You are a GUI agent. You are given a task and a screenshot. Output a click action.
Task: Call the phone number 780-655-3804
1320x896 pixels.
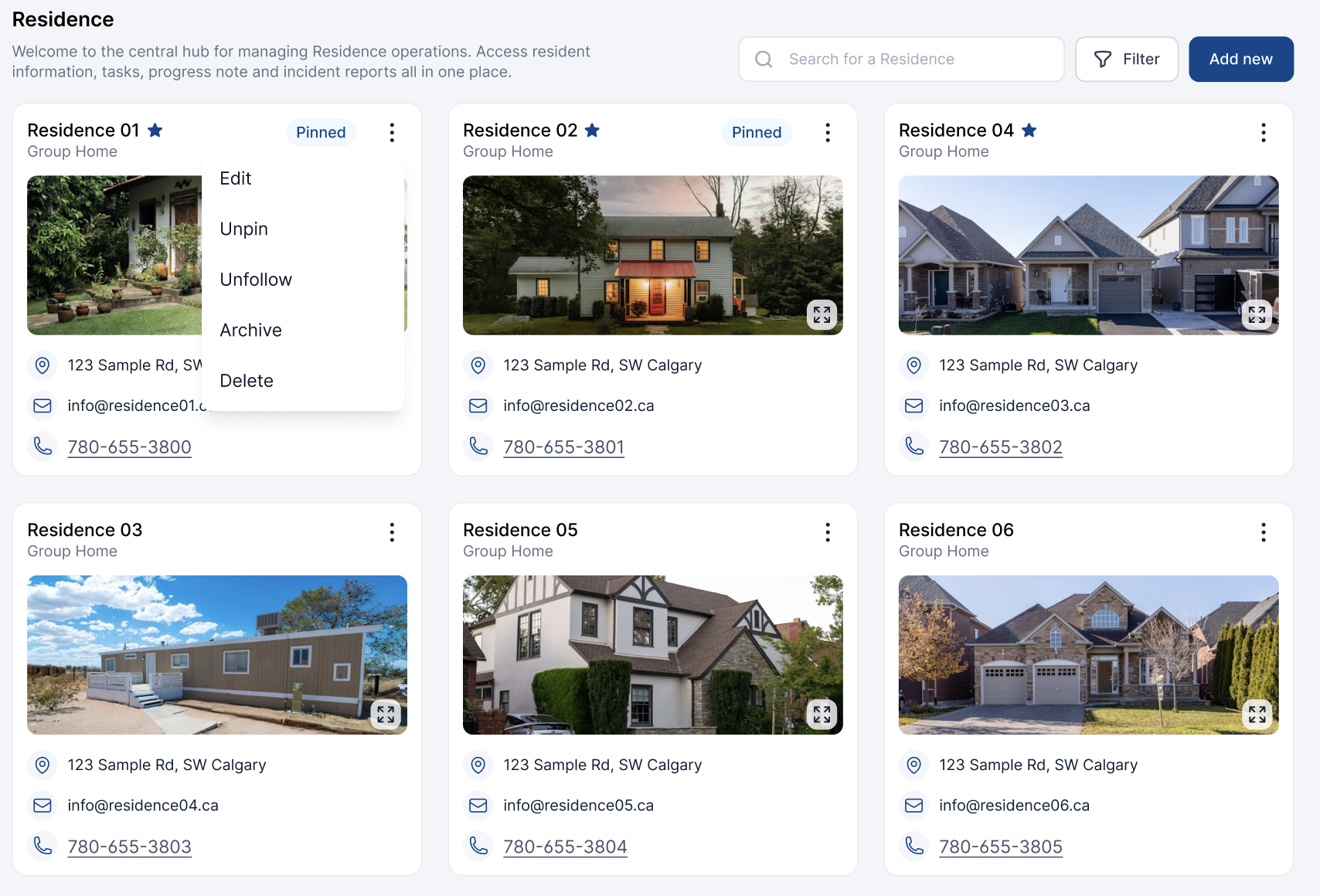(565, 847)
